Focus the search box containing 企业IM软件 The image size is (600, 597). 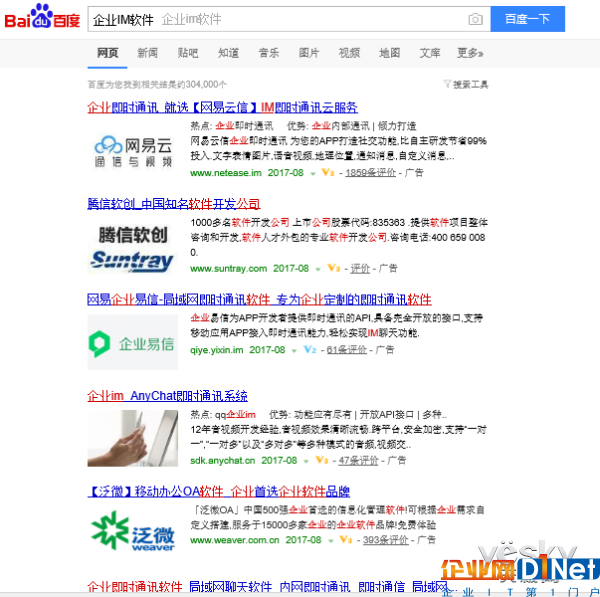(x=289, y=19)
